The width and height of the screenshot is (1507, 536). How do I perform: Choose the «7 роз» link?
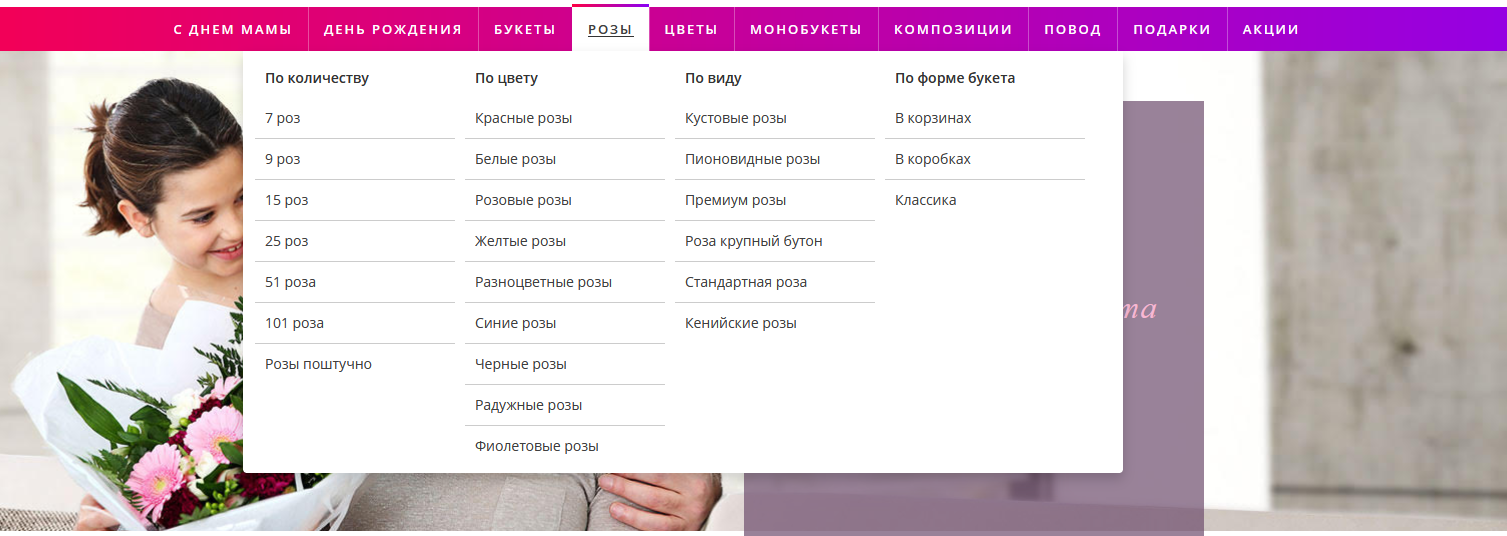click(283, 118)
